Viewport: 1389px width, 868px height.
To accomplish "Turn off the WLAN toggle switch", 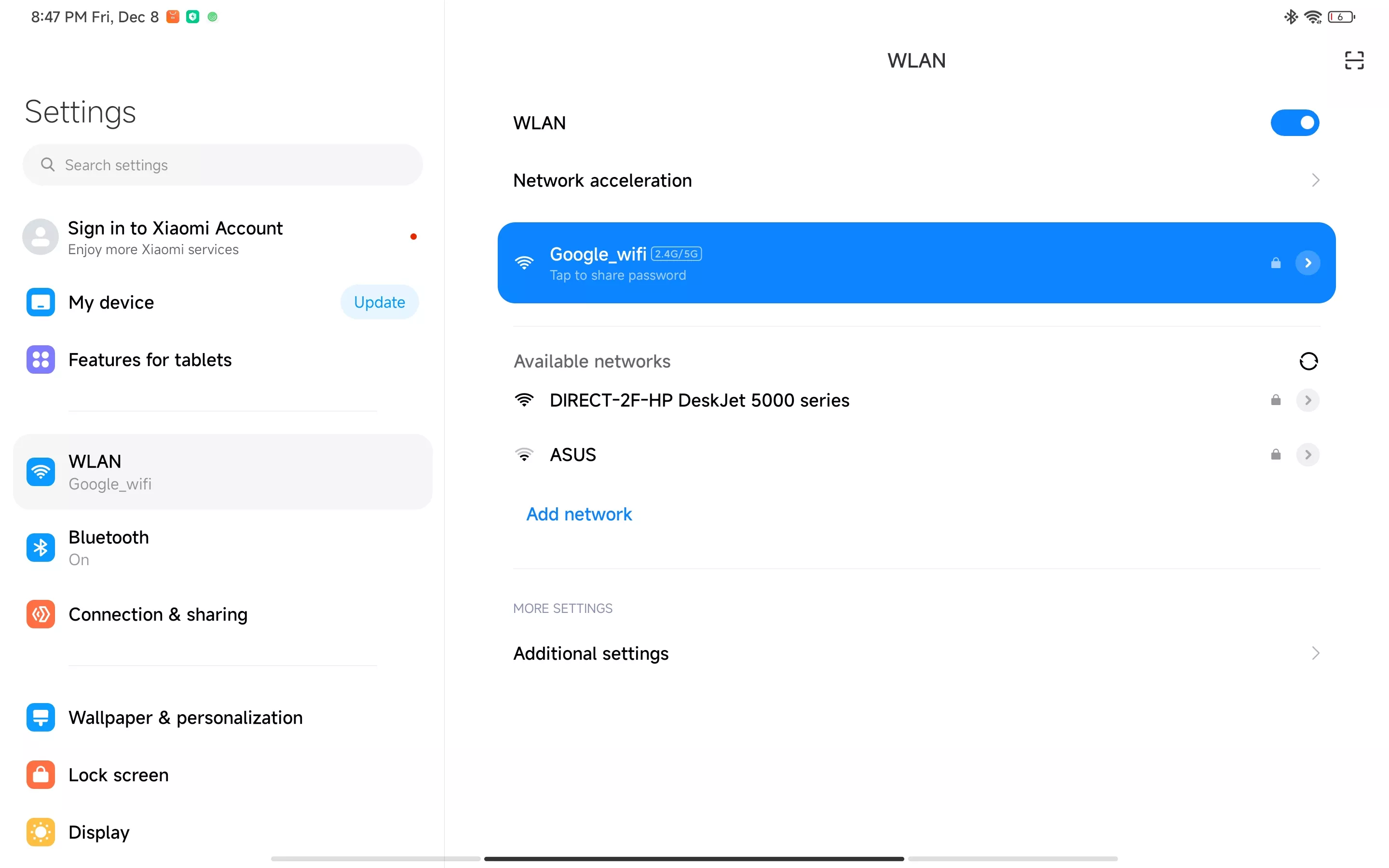I will 1294,122.
